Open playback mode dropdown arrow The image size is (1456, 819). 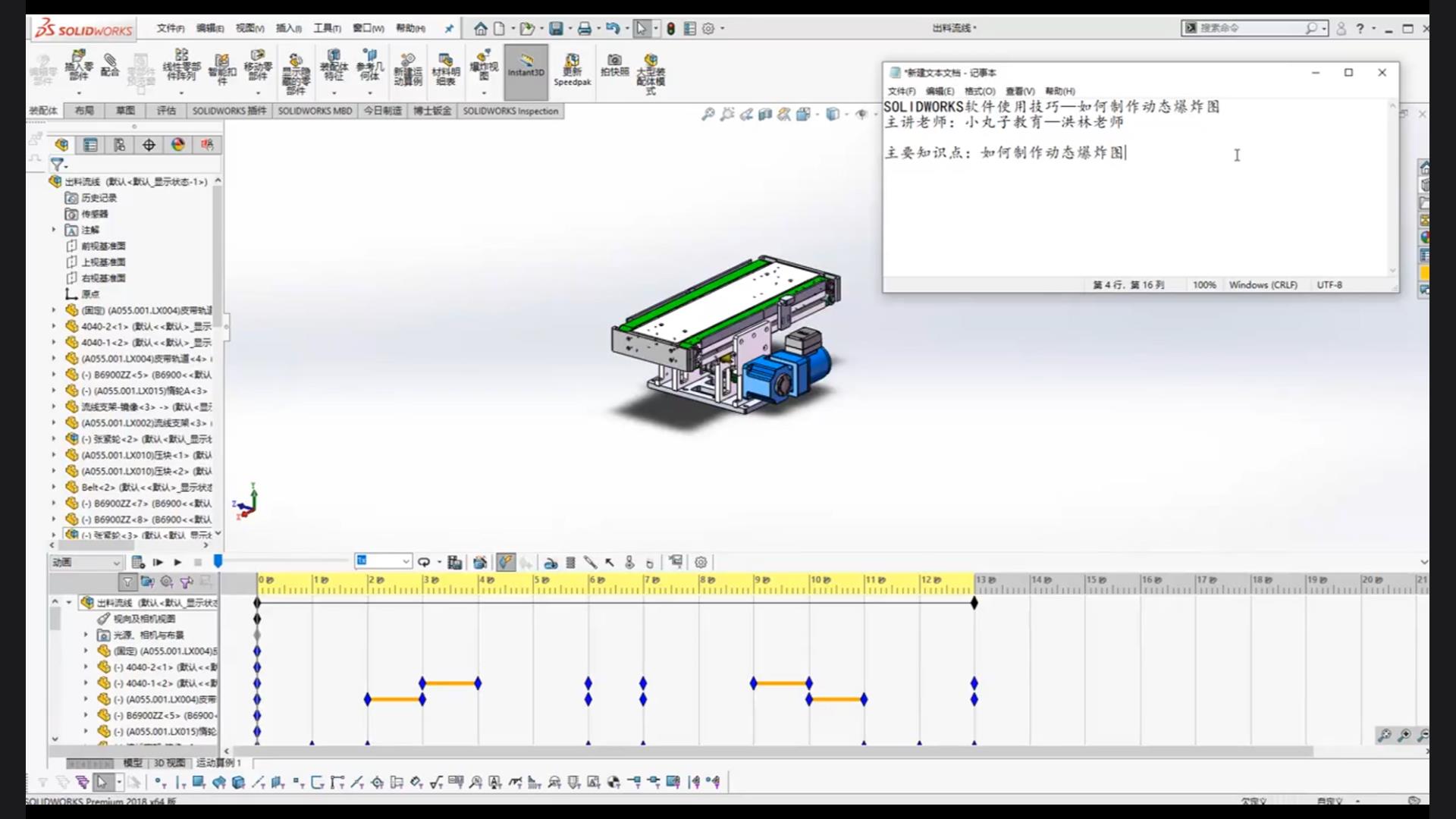tap(439, 562)
